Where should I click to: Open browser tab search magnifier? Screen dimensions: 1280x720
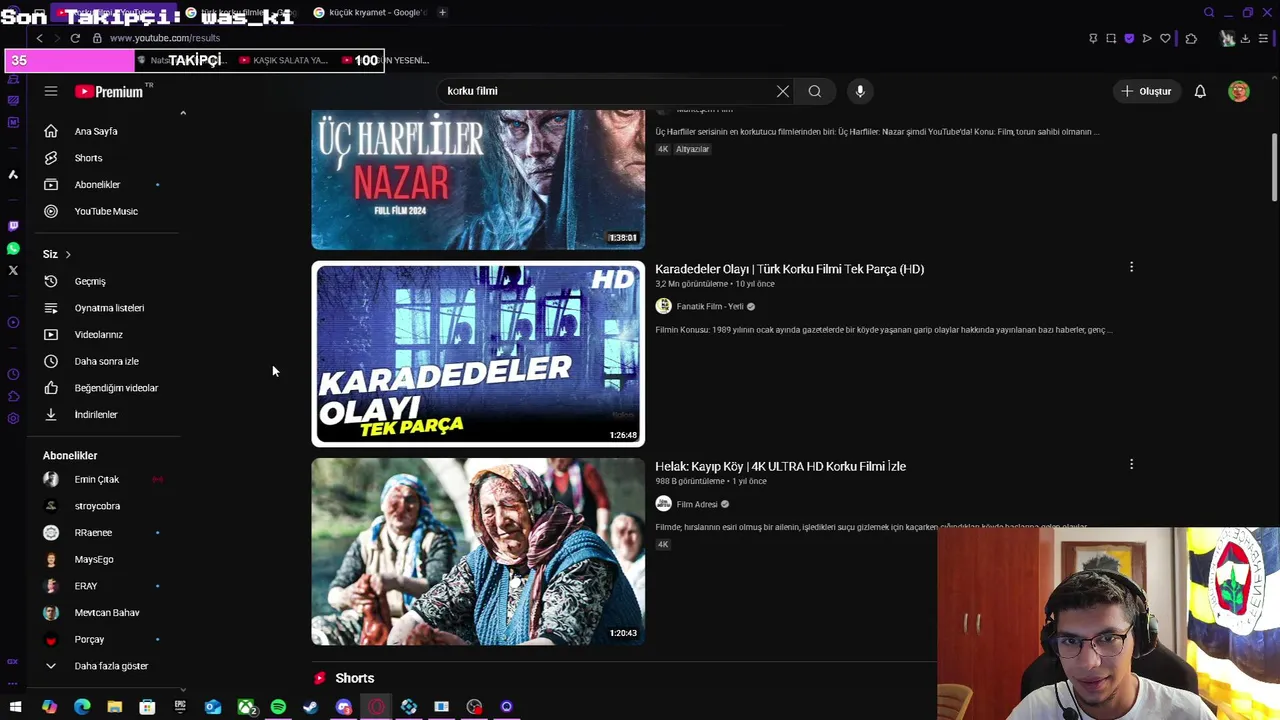point(1209,12)
